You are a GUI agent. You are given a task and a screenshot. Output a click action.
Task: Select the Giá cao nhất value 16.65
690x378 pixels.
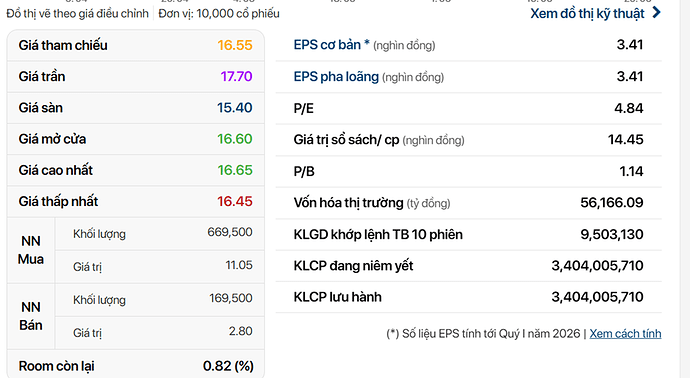tap(235, 170)
